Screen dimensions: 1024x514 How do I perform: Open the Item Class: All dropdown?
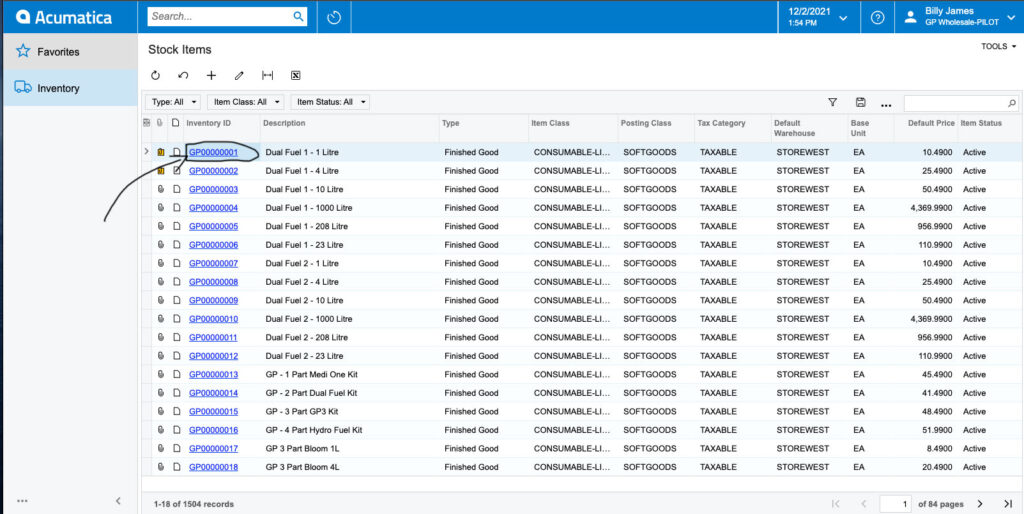coord(246,102)
